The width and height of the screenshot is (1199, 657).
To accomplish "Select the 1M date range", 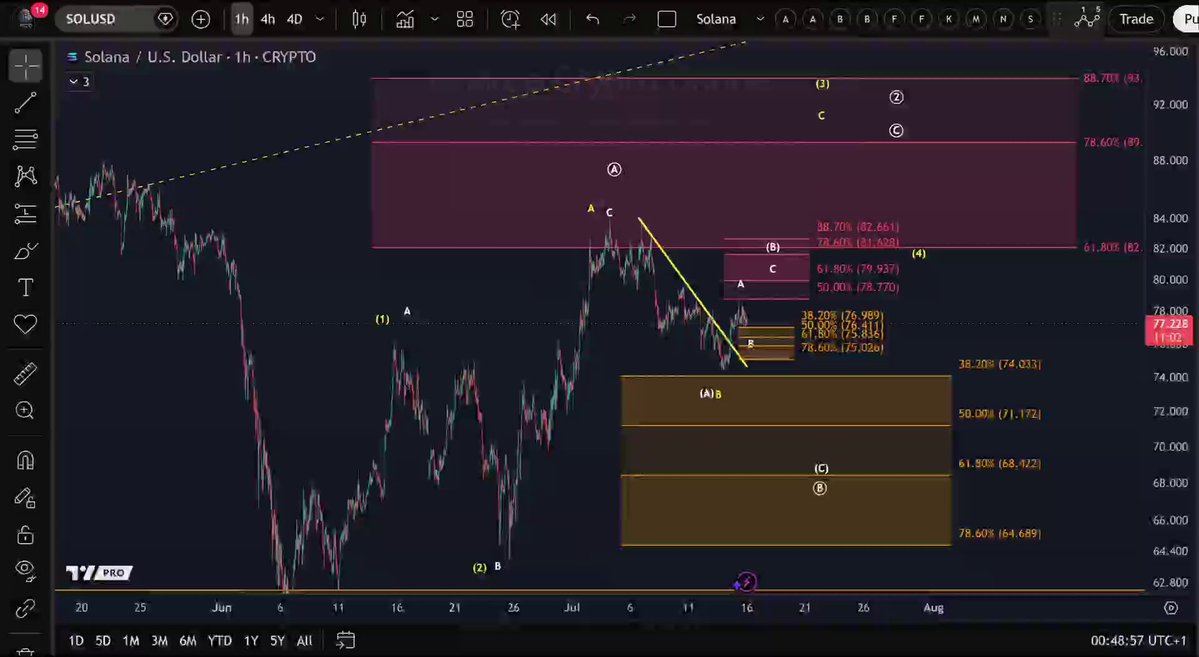I will pos(130,640).
